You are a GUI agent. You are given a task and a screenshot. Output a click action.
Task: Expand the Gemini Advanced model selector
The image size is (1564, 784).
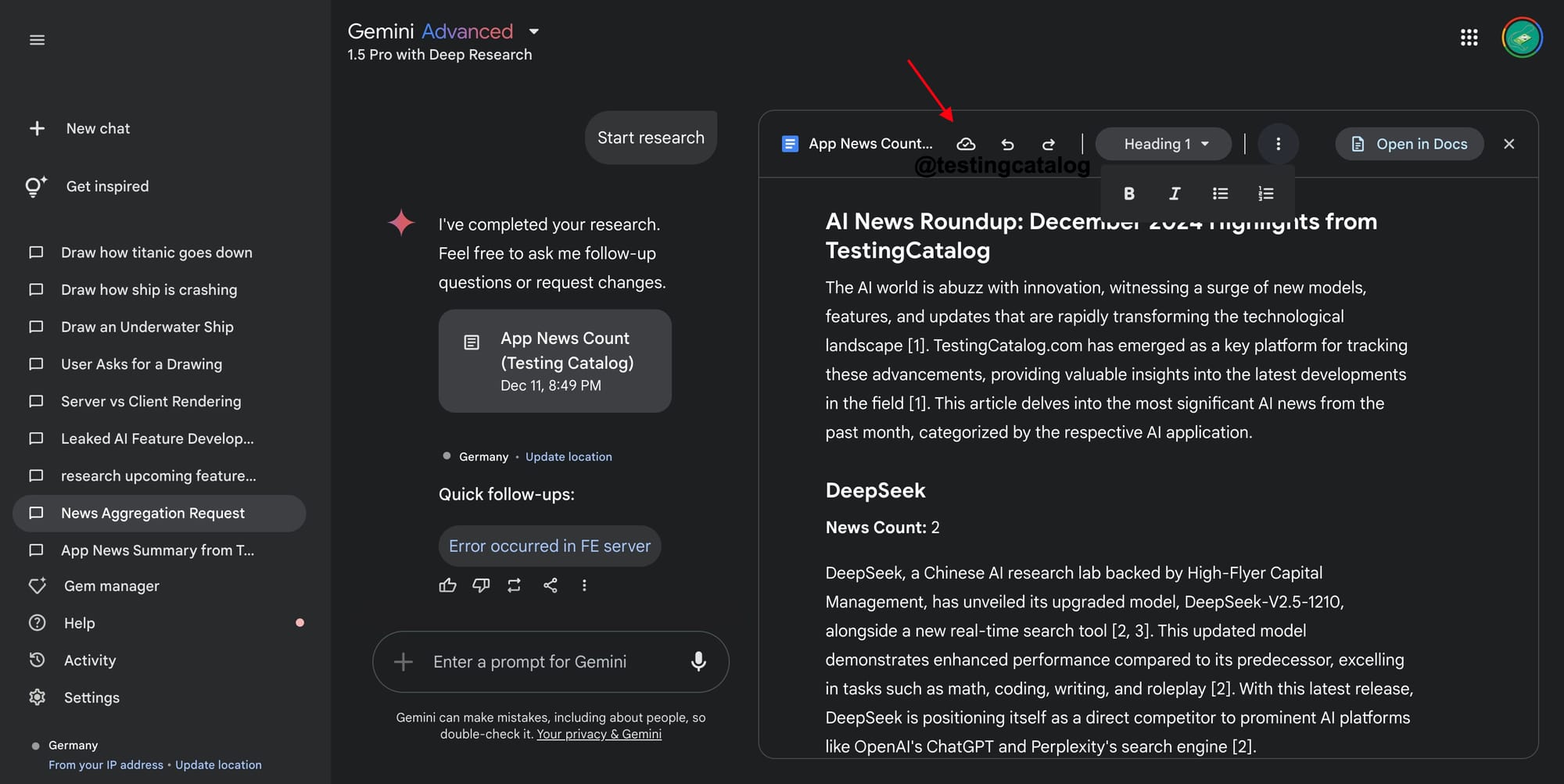click(x=534, y=31)
